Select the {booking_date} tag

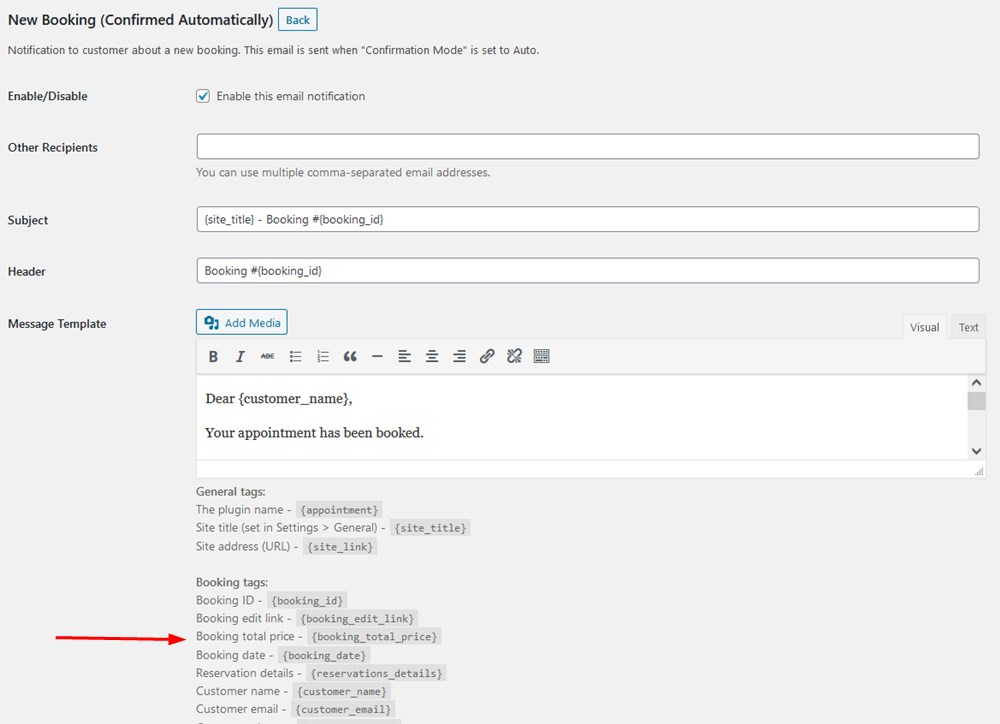click(x=324, y=655)
